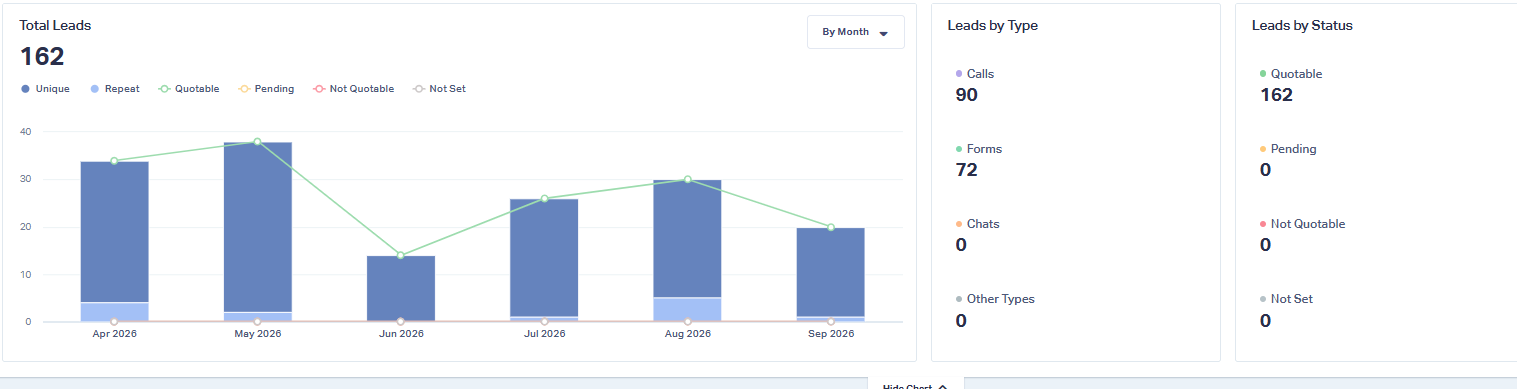The width and height of the screenshot is (1517, 389).
Task: Select the Jun 2026 unique leads bar
Action: [x=401, y=288]
